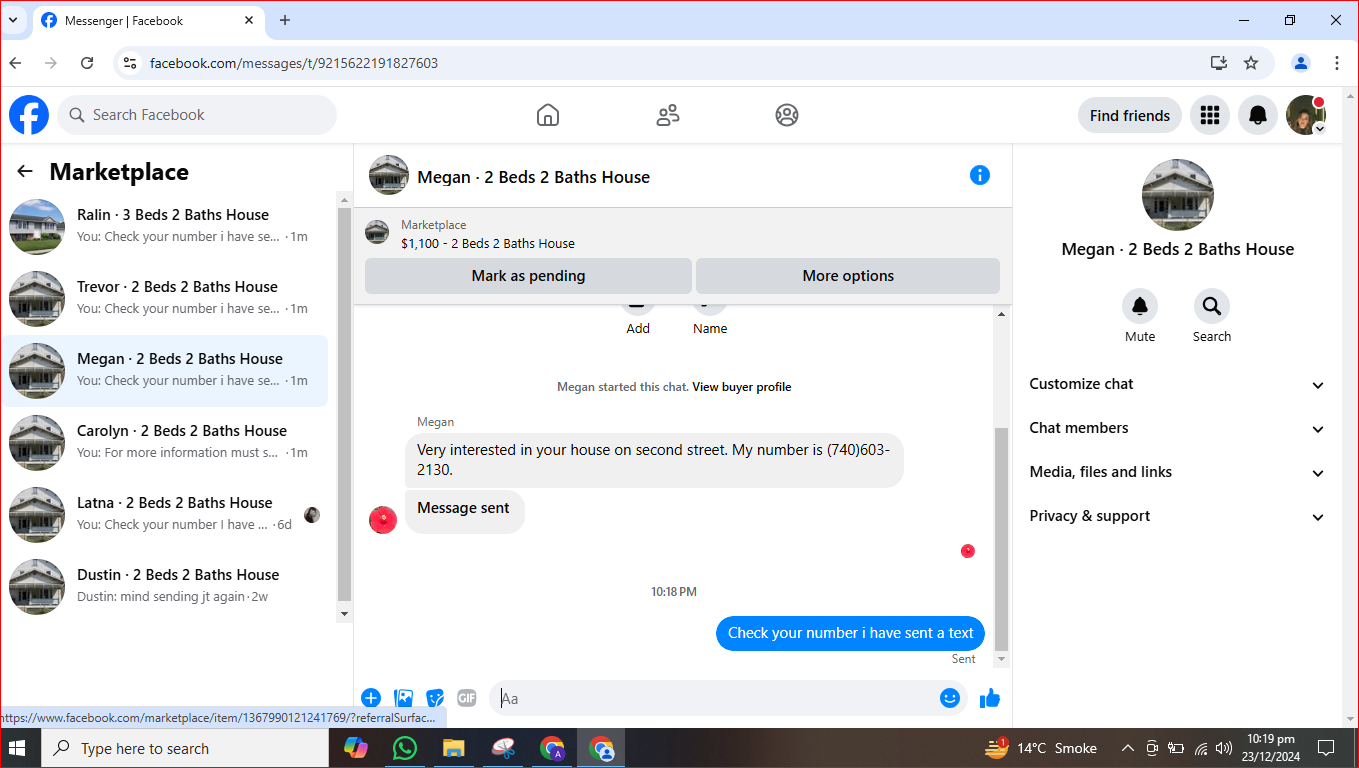Image resolution: width=1359 pixels, height=768 pixels.
Task: Expand Media, files and links section
Action: tap(1177, 472)
